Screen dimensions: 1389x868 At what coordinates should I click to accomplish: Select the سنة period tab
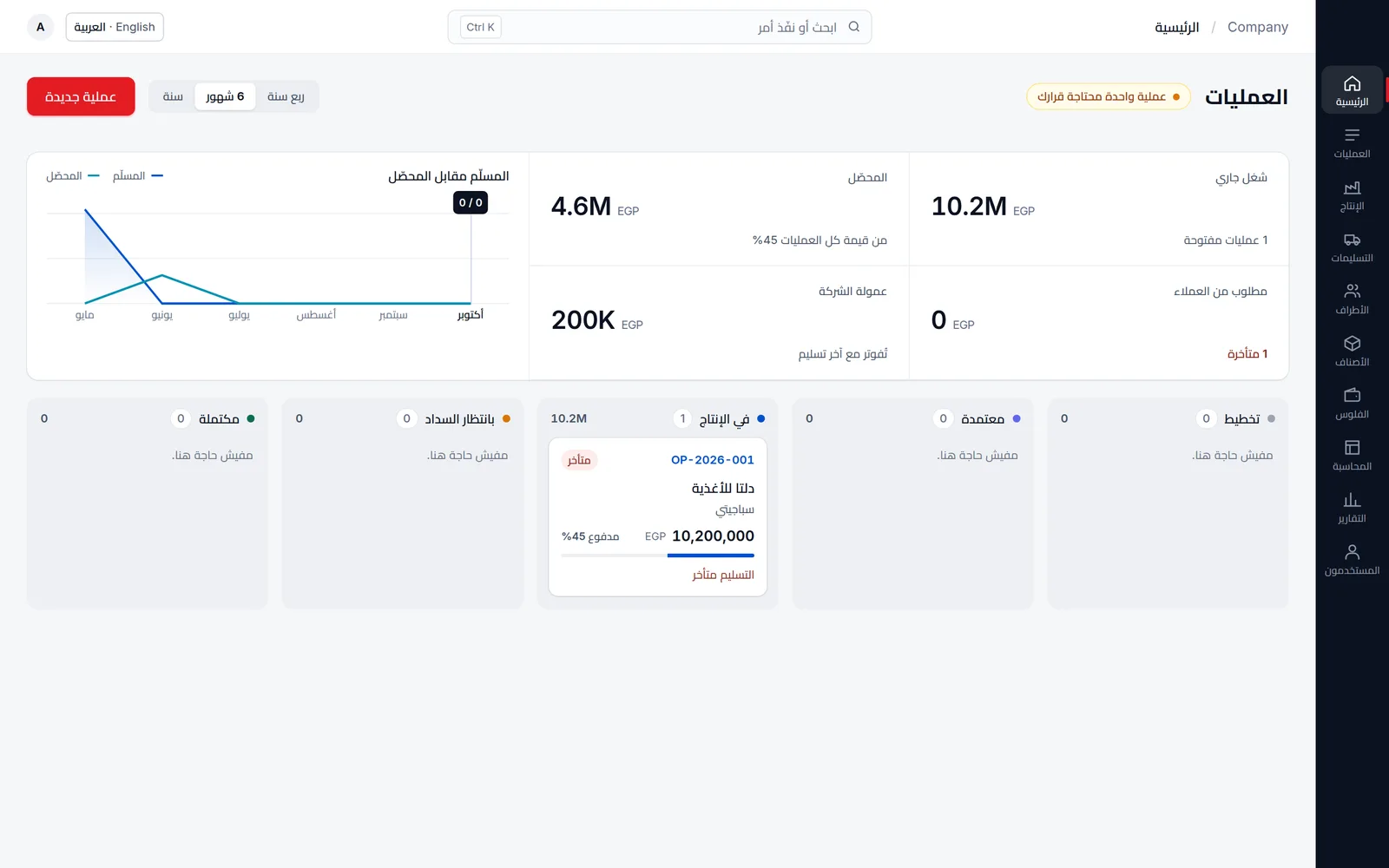(x=173, y=96)
